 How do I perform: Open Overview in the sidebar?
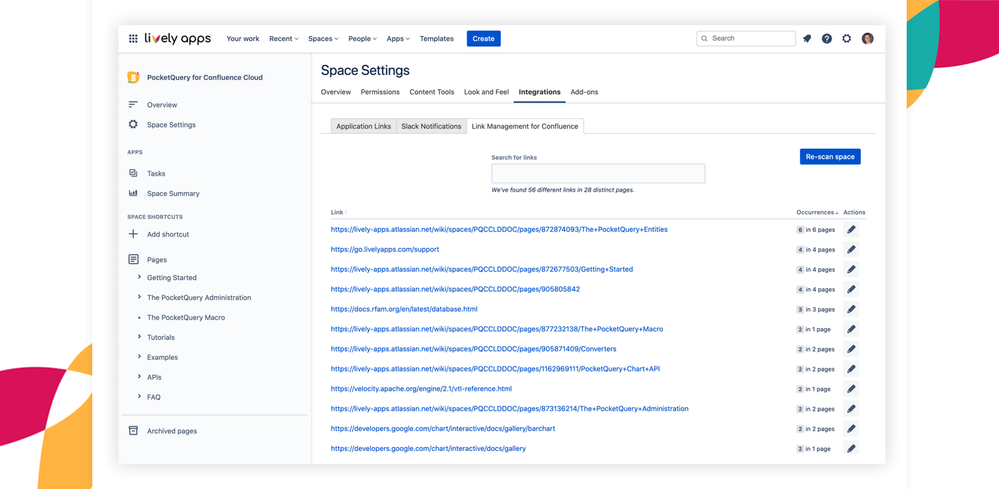click(162, 105)
